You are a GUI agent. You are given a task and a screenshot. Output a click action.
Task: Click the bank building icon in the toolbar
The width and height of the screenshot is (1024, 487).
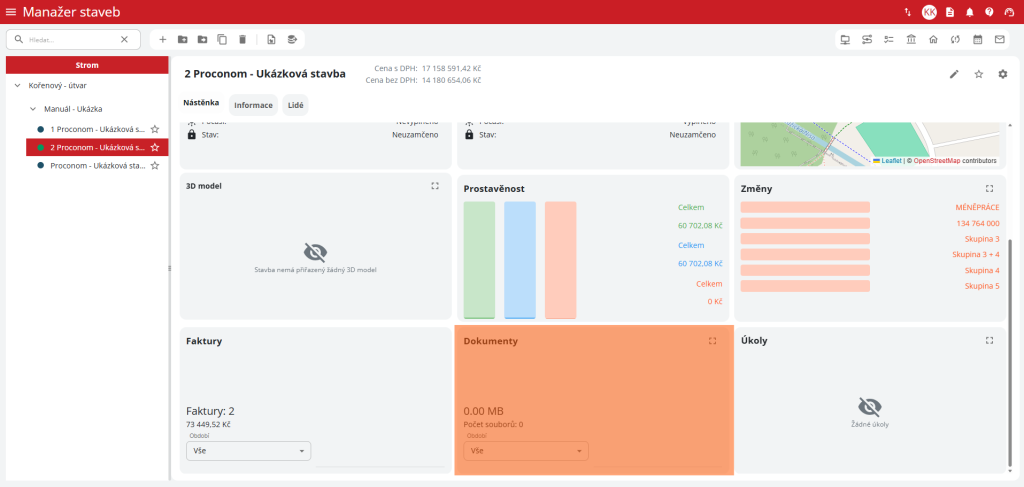pos(911,39)
